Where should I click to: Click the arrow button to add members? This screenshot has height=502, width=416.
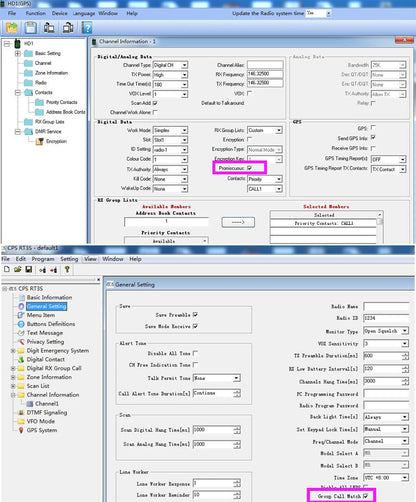tap(238, 222)
